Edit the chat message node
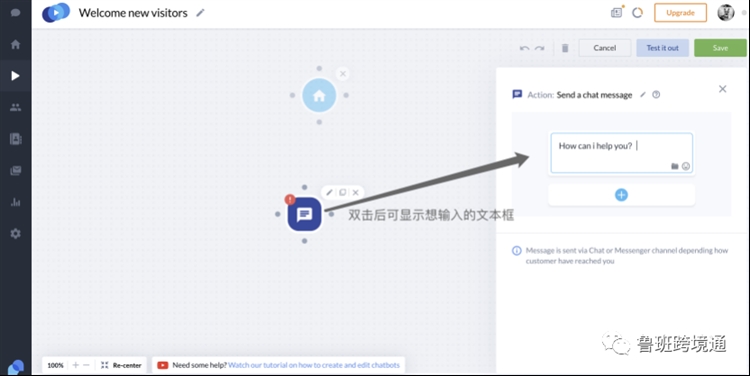This screenshot has width=750, height=376. point(329,192)
